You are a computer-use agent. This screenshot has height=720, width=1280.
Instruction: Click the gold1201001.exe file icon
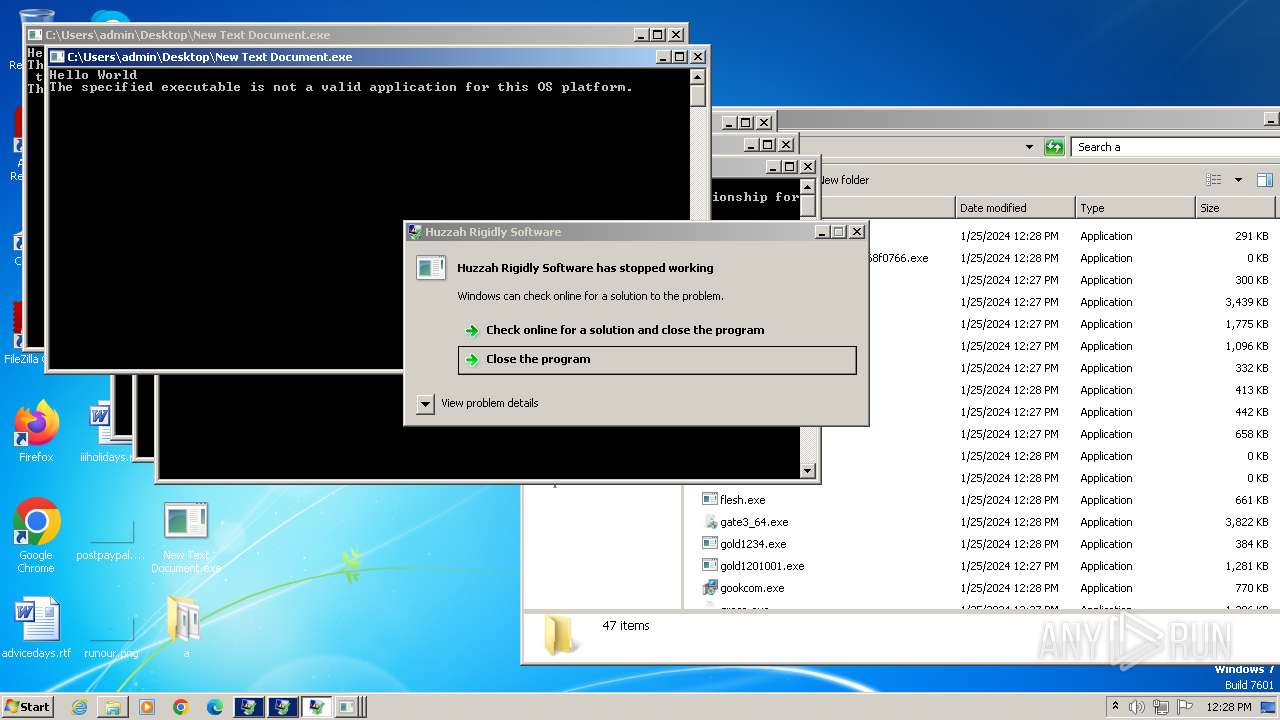(710, 566)
